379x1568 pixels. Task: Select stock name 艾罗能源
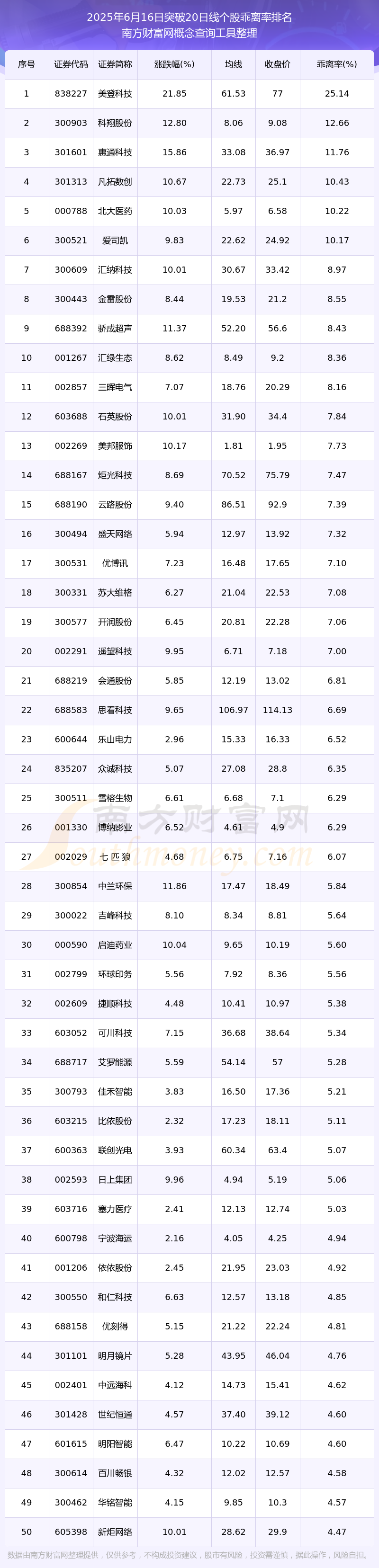click(115, 1062)
